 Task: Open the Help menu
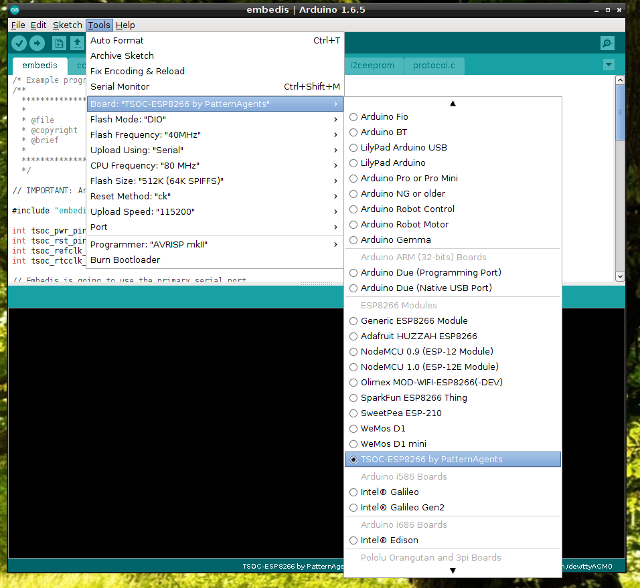[125, 25]
